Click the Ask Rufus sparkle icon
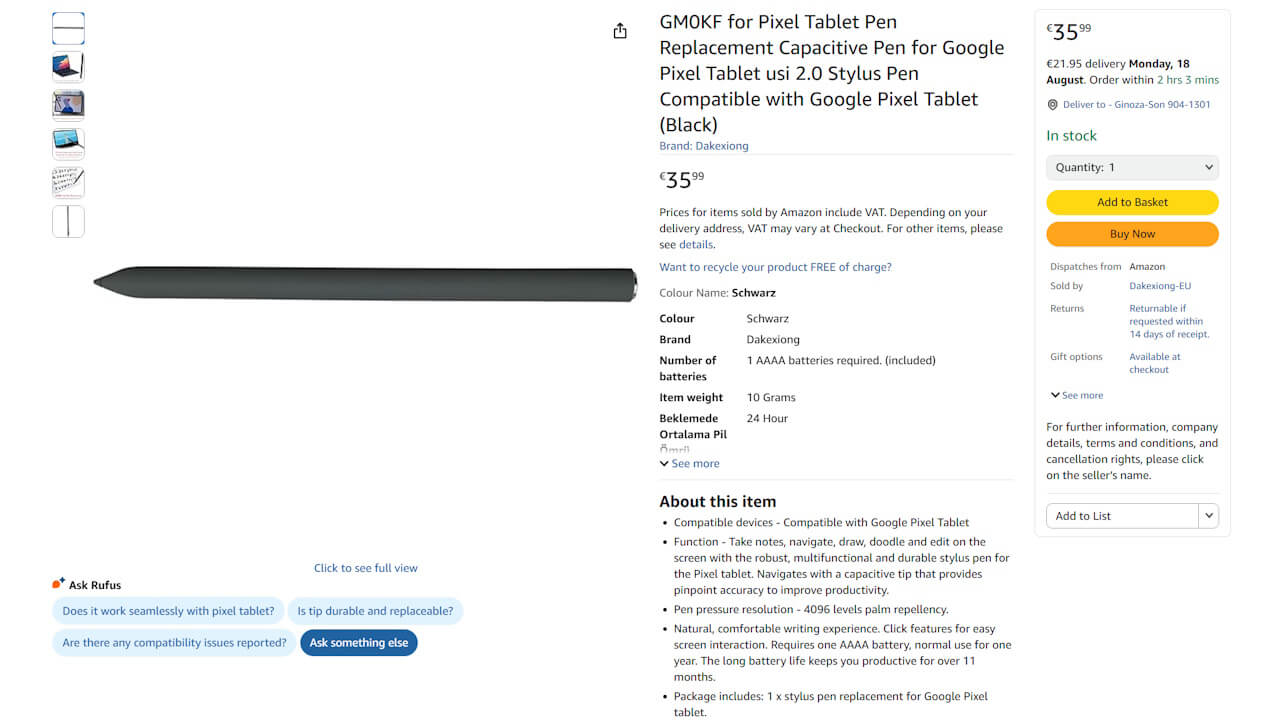1280x720 pixels. [x=58, y=584]
